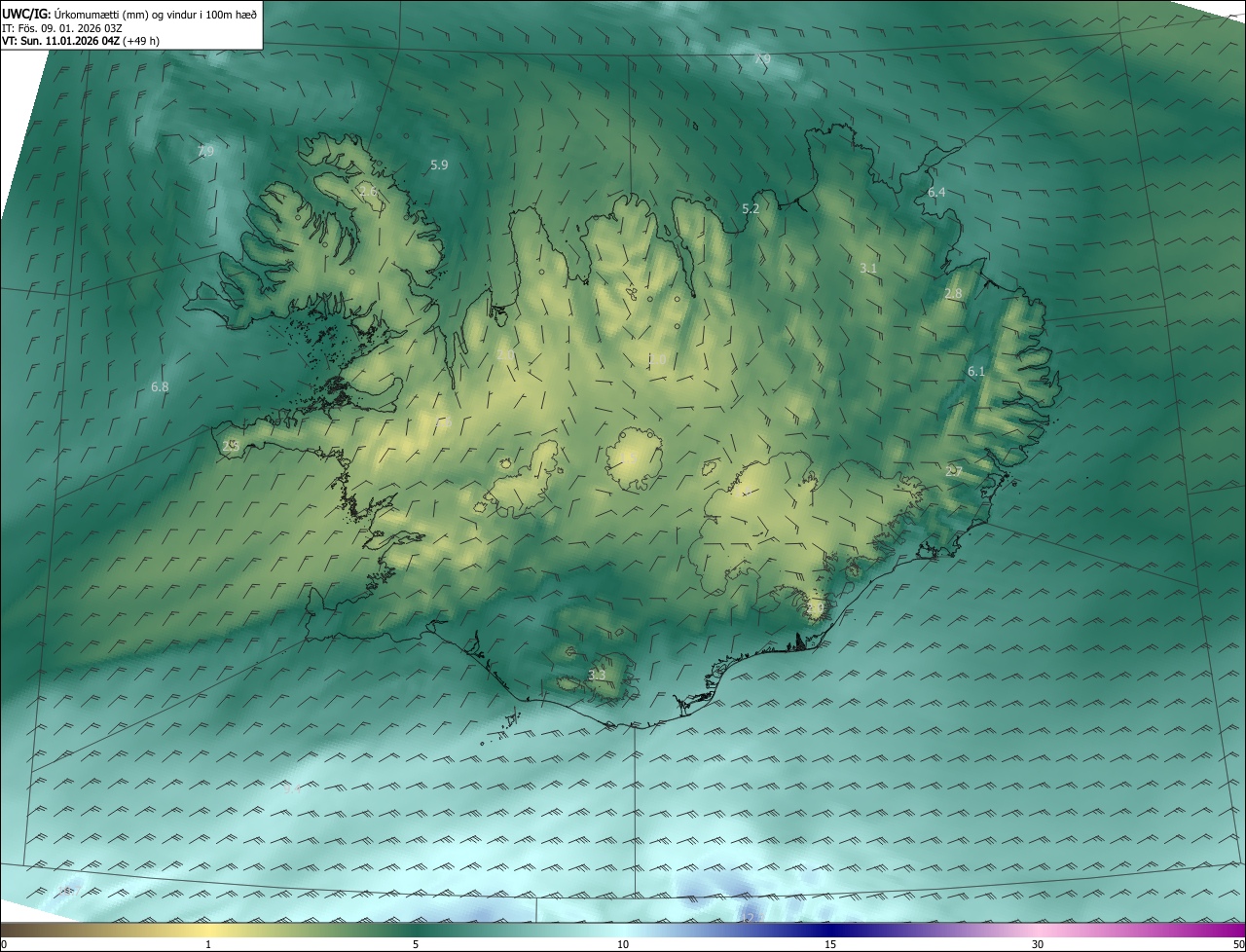
Task: Click the 6.4 map value label
Action: [936, 193]
